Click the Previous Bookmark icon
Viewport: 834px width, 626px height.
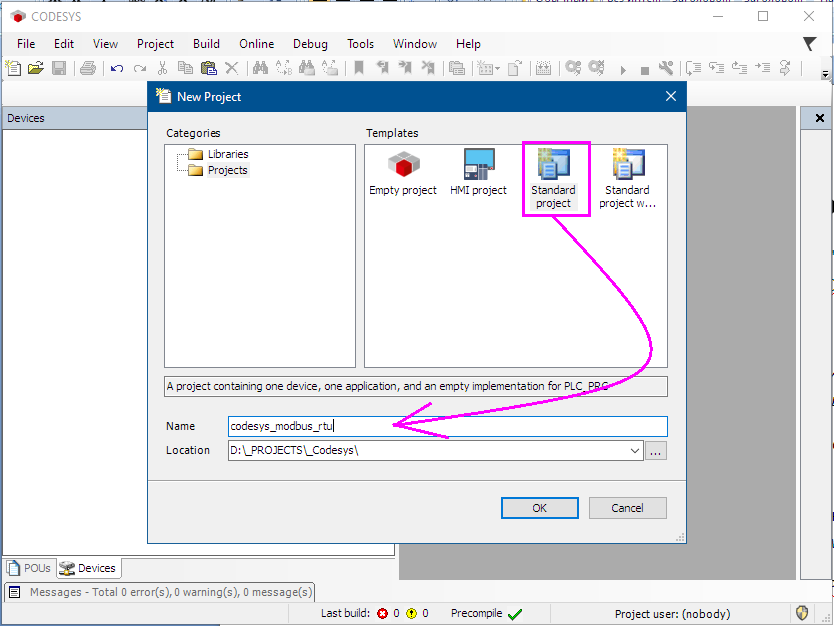(x=382, y=68)
